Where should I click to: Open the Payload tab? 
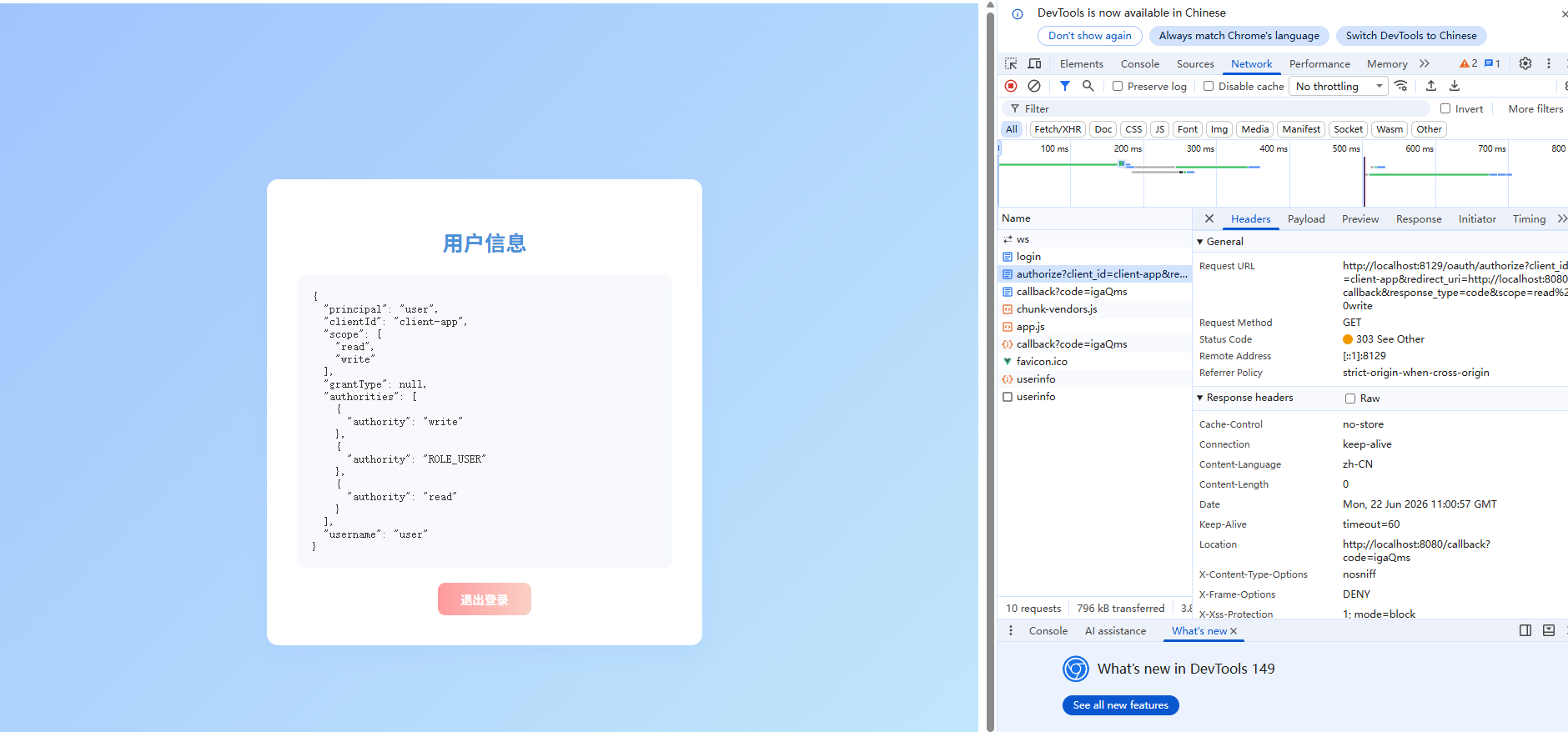[x=1306, y=218]
